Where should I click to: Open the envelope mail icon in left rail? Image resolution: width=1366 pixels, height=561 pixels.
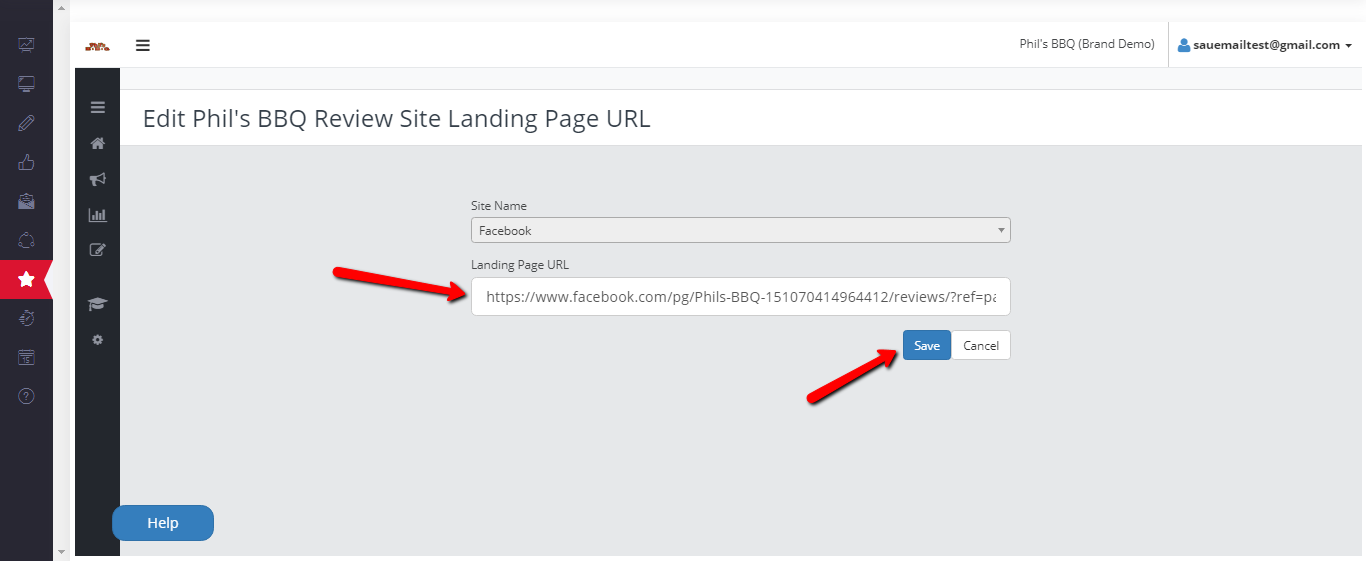tap(26, 201)
